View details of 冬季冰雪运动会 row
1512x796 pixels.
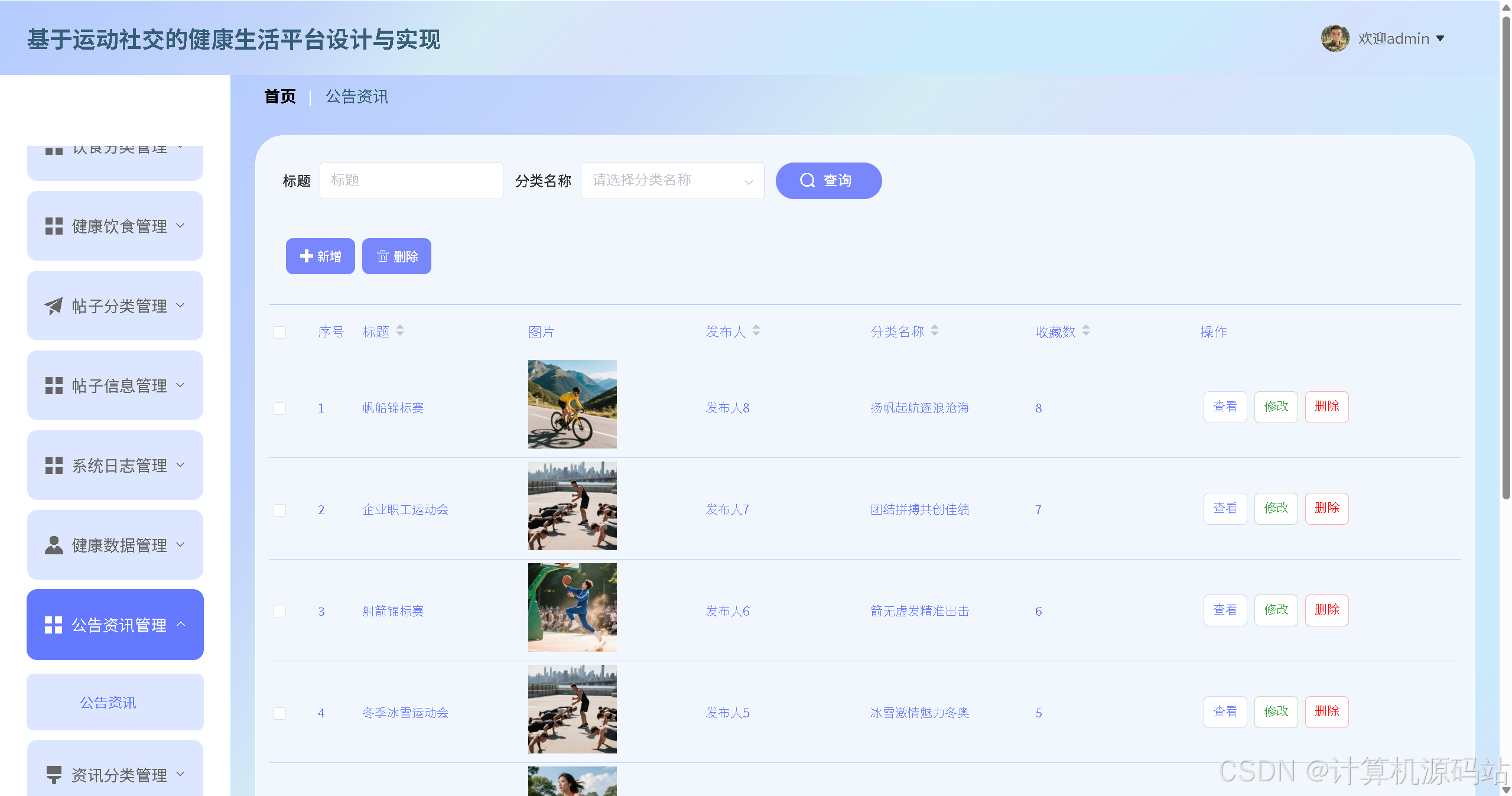[x=1225, y=711]
